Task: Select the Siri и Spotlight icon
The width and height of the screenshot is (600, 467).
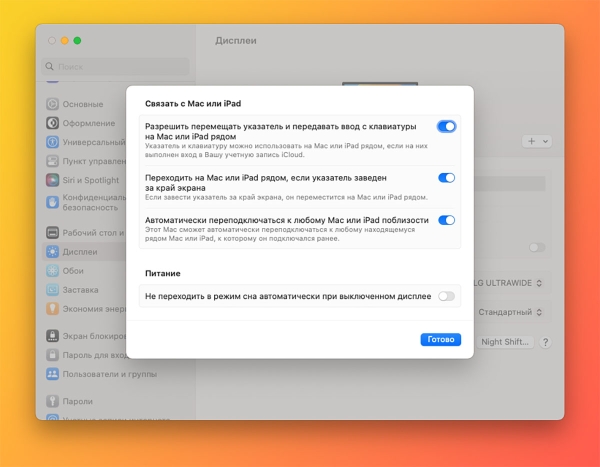Action: pyautogui.click(x=52, y=180)
